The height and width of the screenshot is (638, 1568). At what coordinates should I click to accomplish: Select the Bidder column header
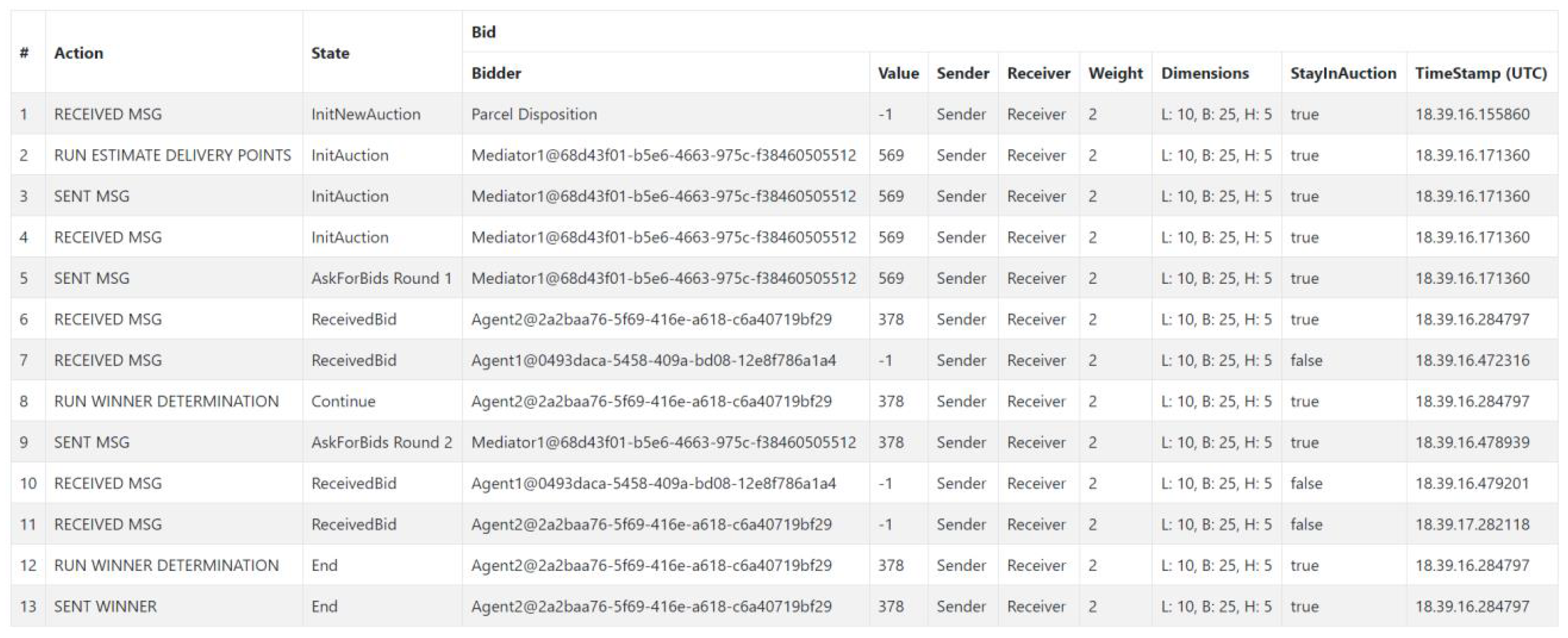[x=496, y=73]
